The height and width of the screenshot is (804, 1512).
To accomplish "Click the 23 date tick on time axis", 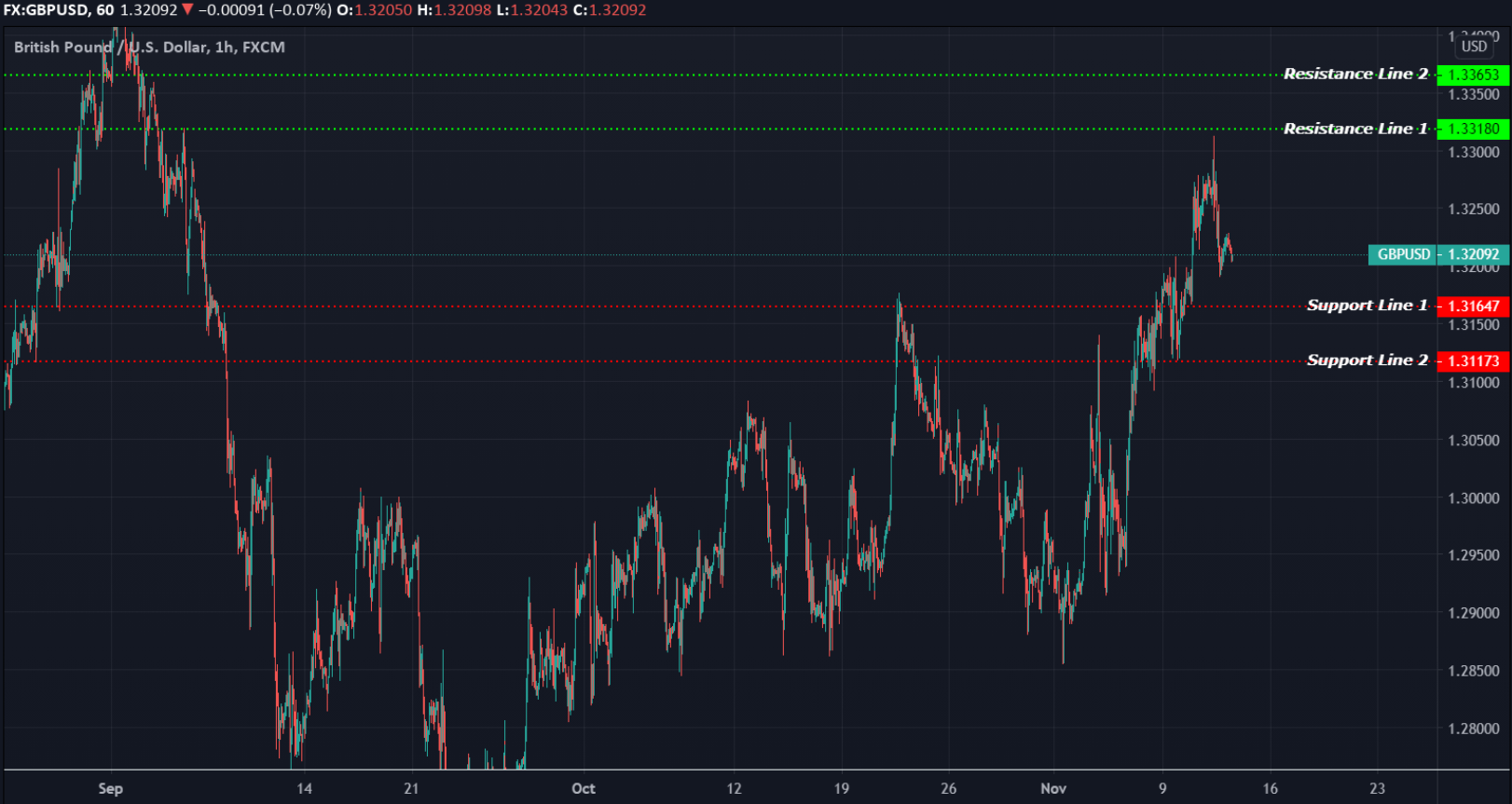I will coord(1378,788).
